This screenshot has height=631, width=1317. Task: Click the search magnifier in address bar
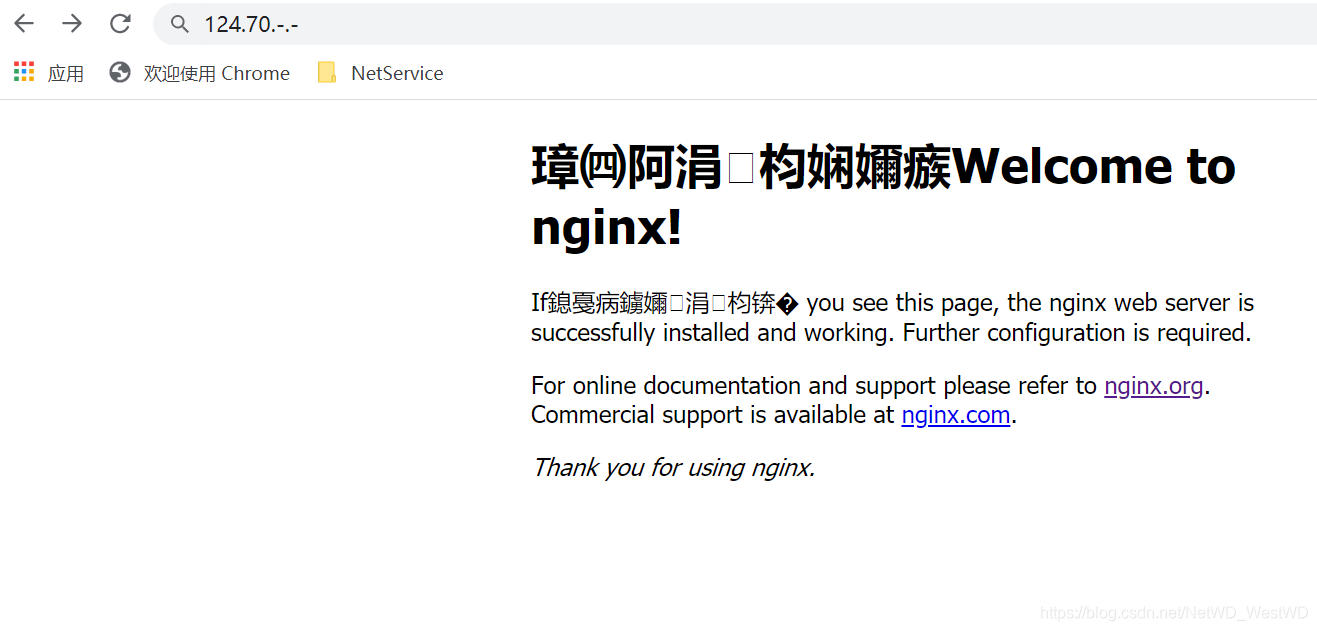180,24
